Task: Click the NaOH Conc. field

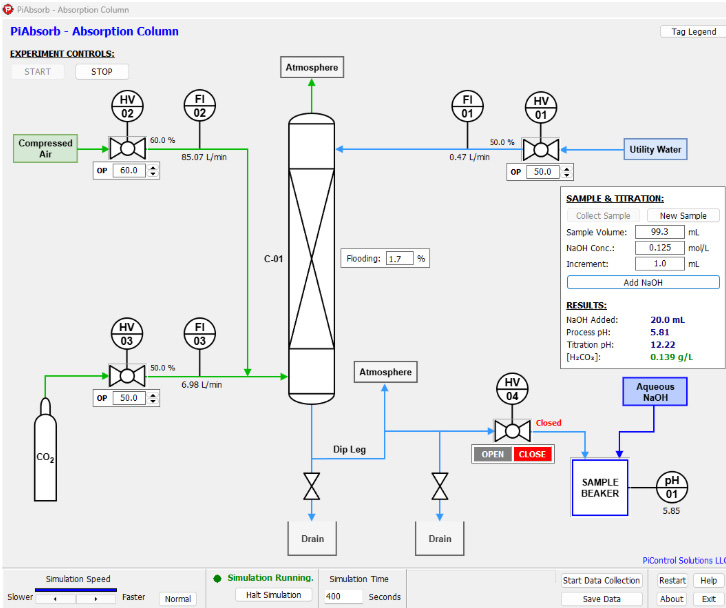Action: click(x=660, y=248)
